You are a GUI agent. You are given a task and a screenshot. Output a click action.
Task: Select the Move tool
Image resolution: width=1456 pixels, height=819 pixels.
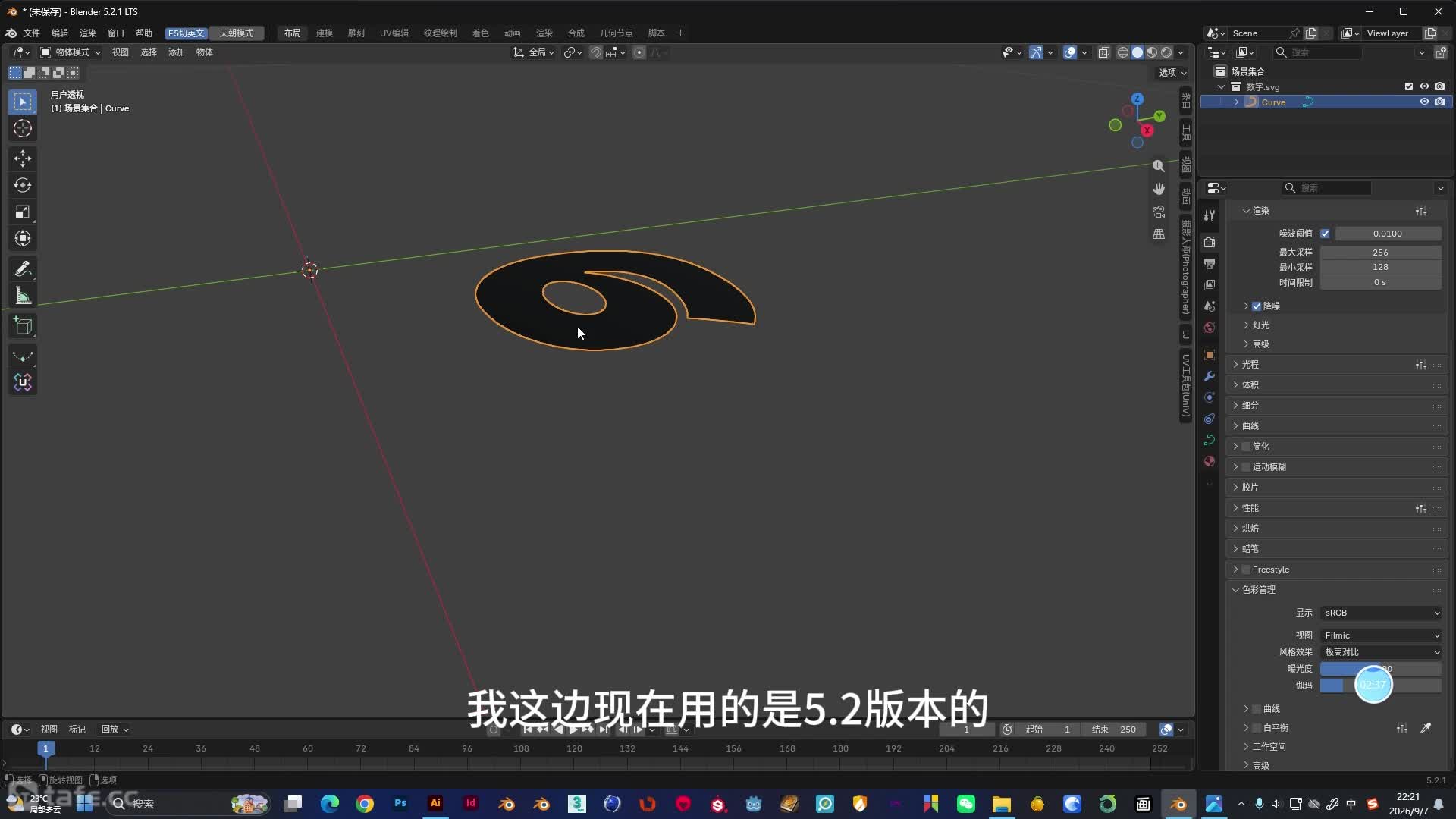pyautogui.click(x=23, y=158)
